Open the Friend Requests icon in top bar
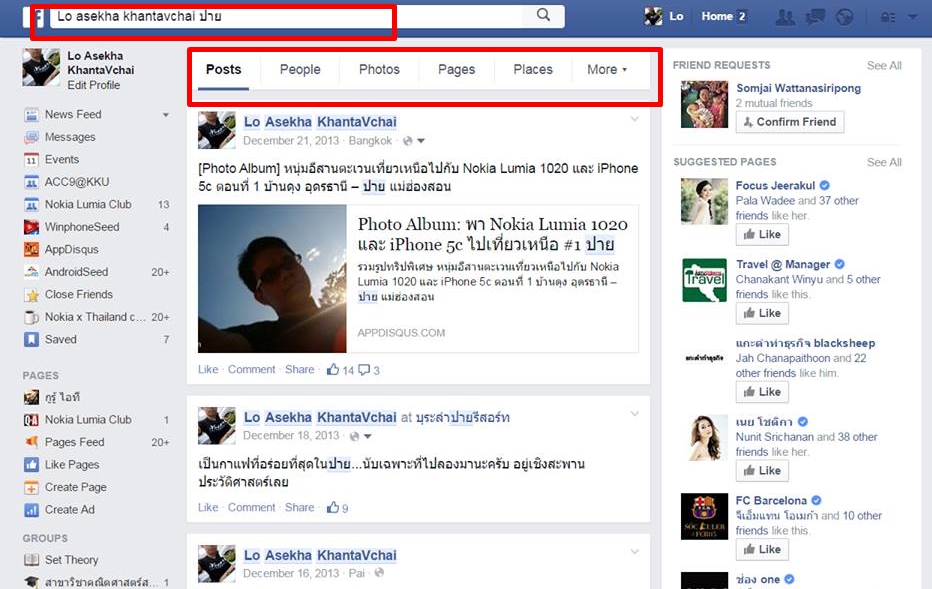Screen dimensions: 932x589 785,17
